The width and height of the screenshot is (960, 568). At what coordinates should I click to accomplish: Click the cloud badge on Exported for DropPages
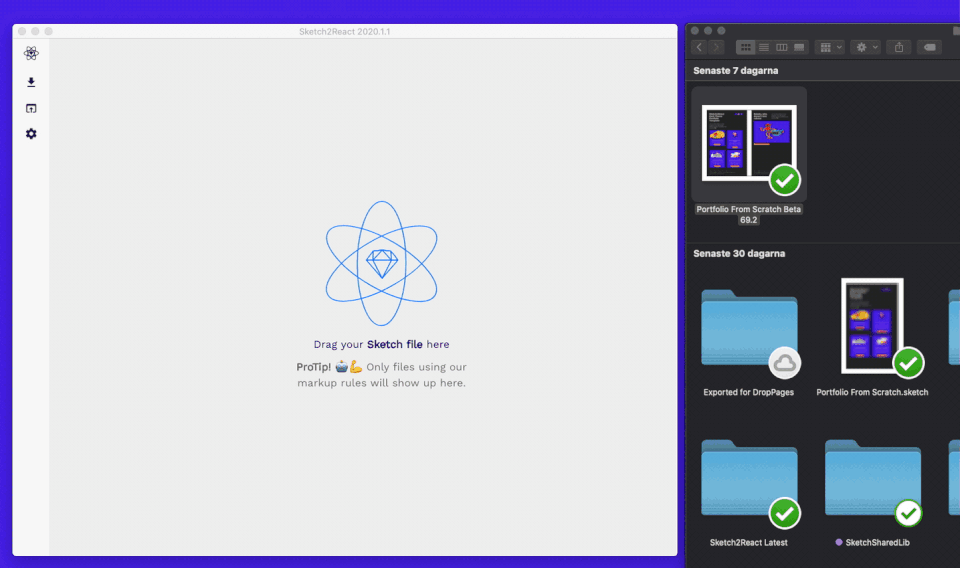(x=785, y=364)
